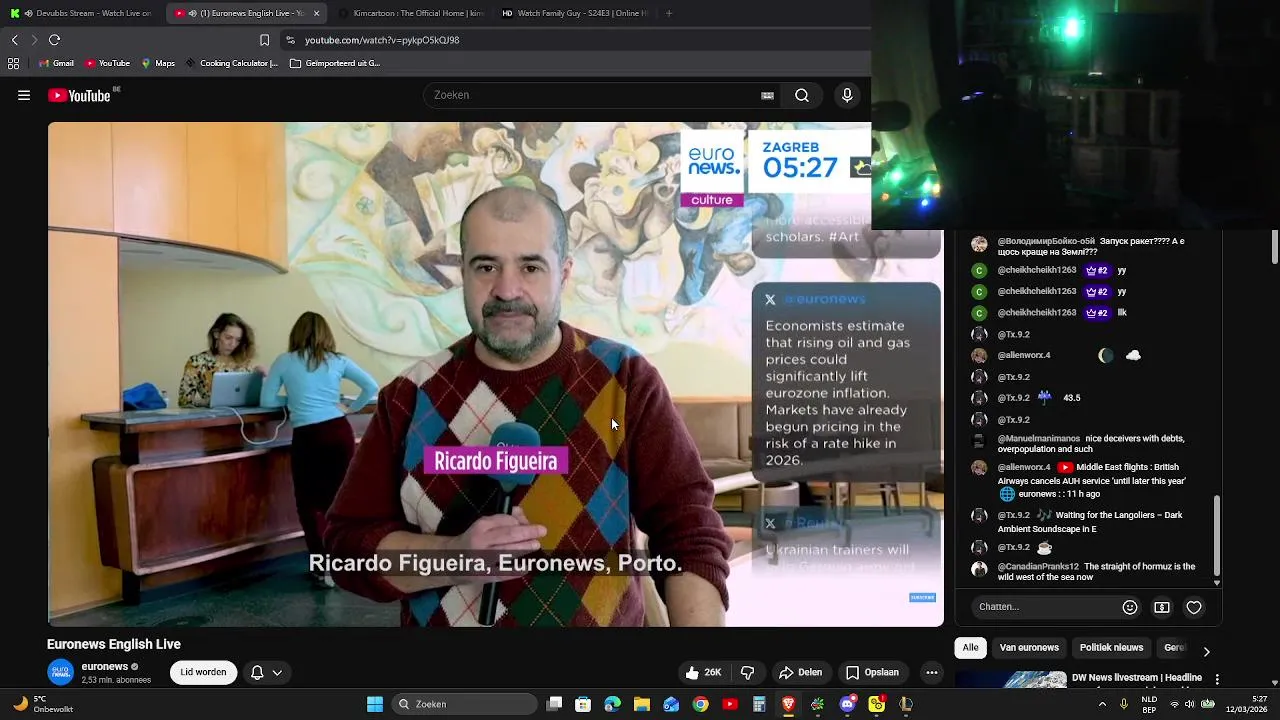Close the Euronews English Live tab
The height and width of the screenshot is (720, 1280).
click(x=316, y=13)
